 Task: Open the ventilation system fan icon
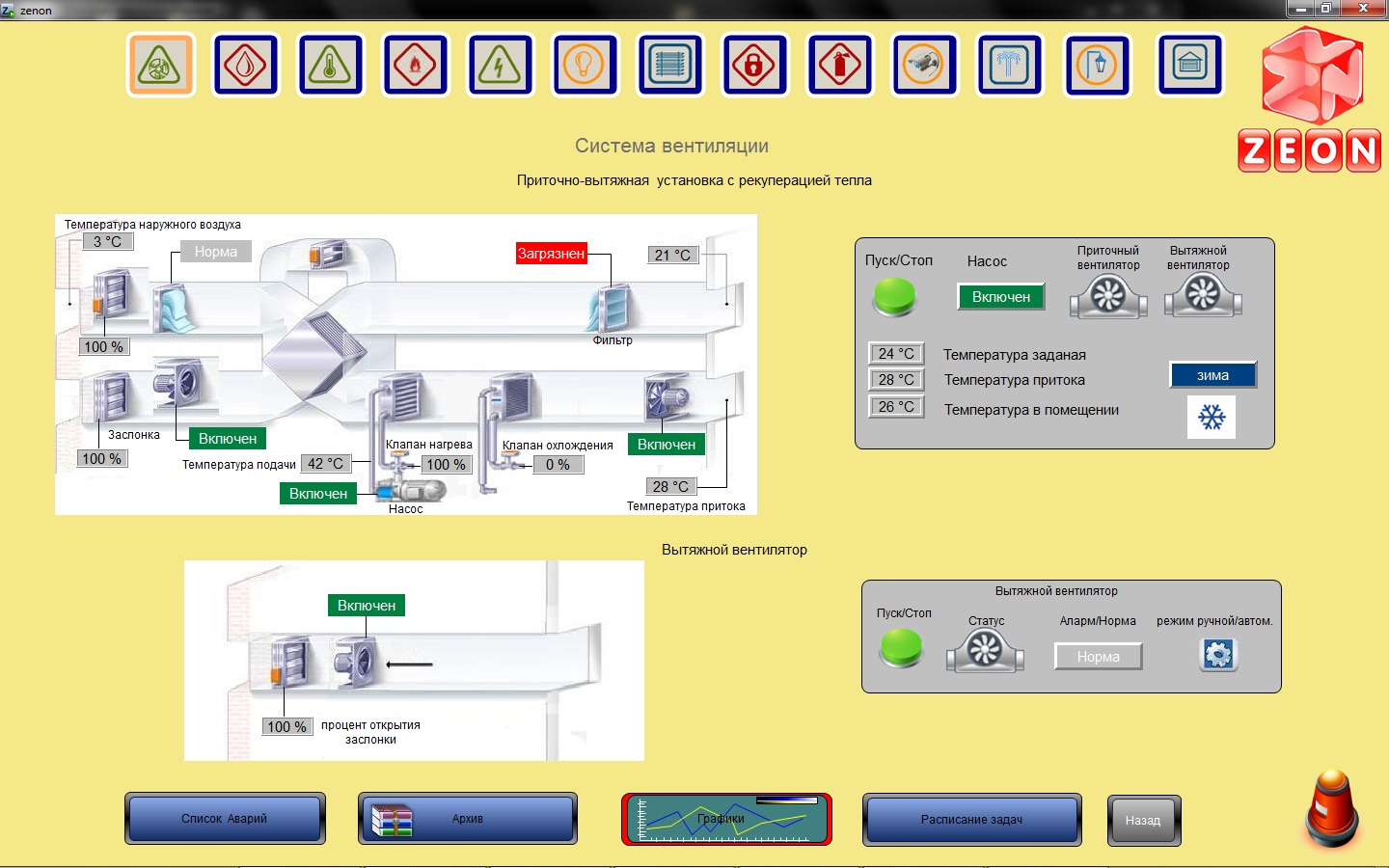(160, 66)
